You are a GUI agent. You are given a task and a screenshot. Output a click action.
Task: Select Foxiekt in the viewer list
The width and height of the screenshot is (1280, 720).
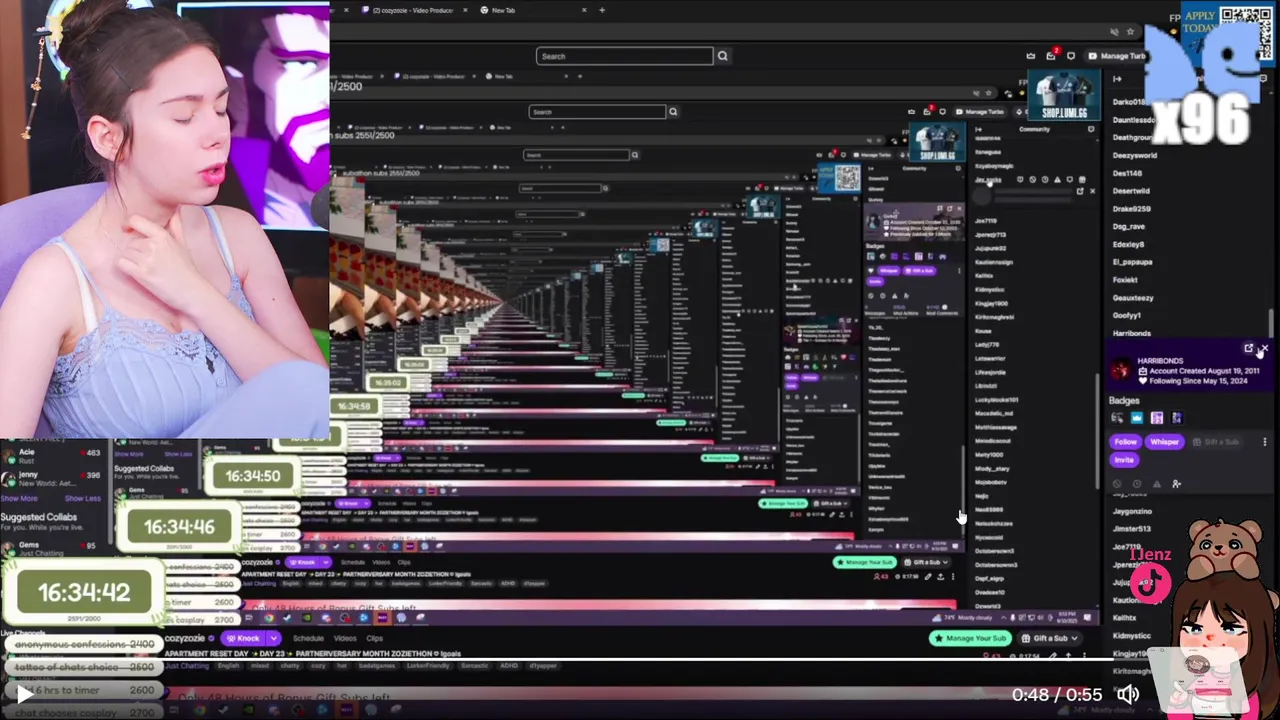tap(1125, 280)
